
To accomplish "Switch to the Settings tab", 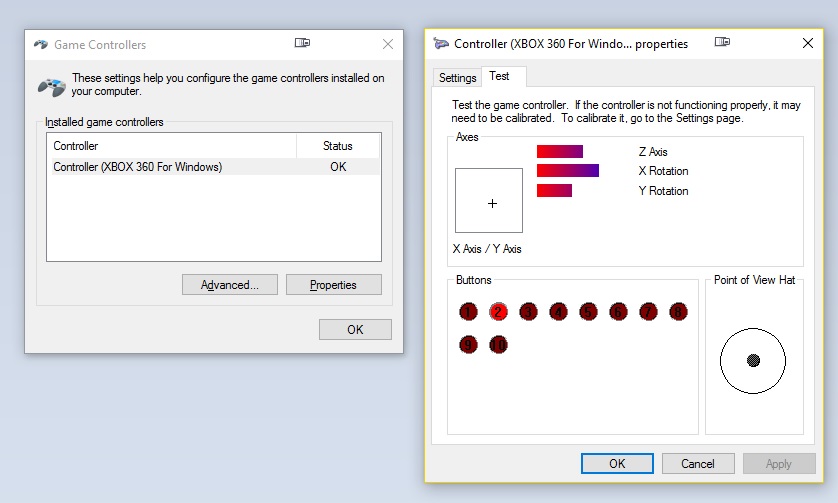I will [458, 78].
